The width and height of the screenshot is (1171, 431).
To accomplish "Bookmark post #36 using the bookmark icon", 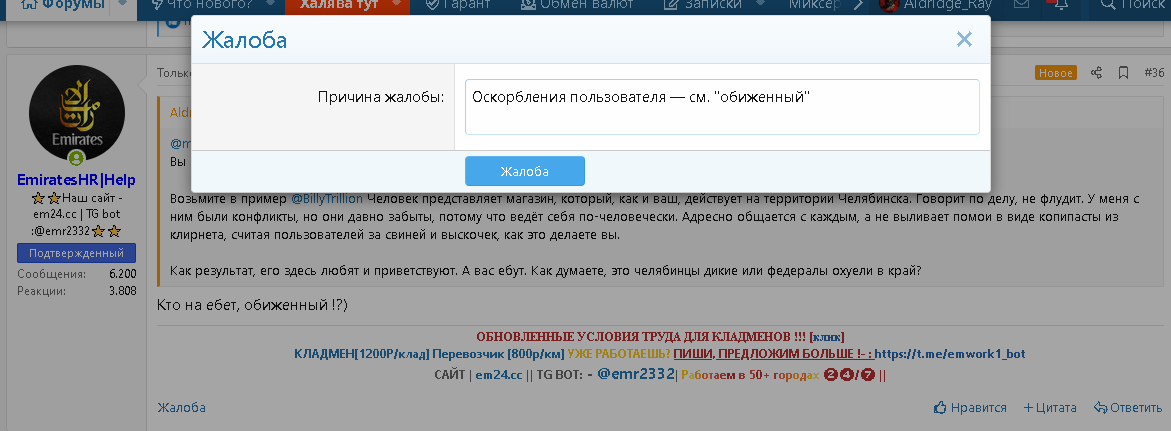I will coord(1123,73).
